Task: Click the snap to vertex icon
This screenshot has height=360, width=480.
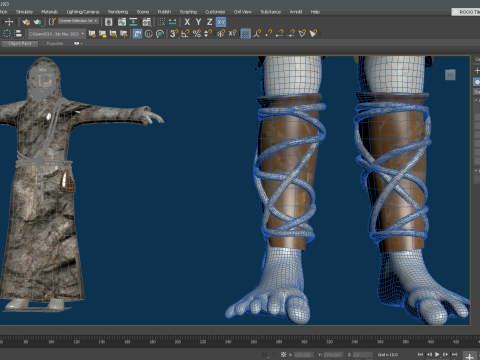Action: [x=268, y=33]
